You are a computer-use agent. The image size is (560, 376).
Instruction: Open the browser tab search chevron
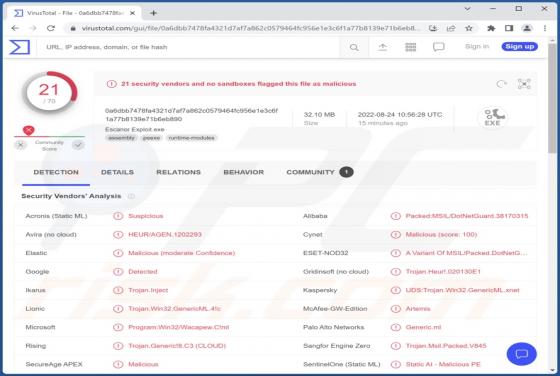[467, 9]
